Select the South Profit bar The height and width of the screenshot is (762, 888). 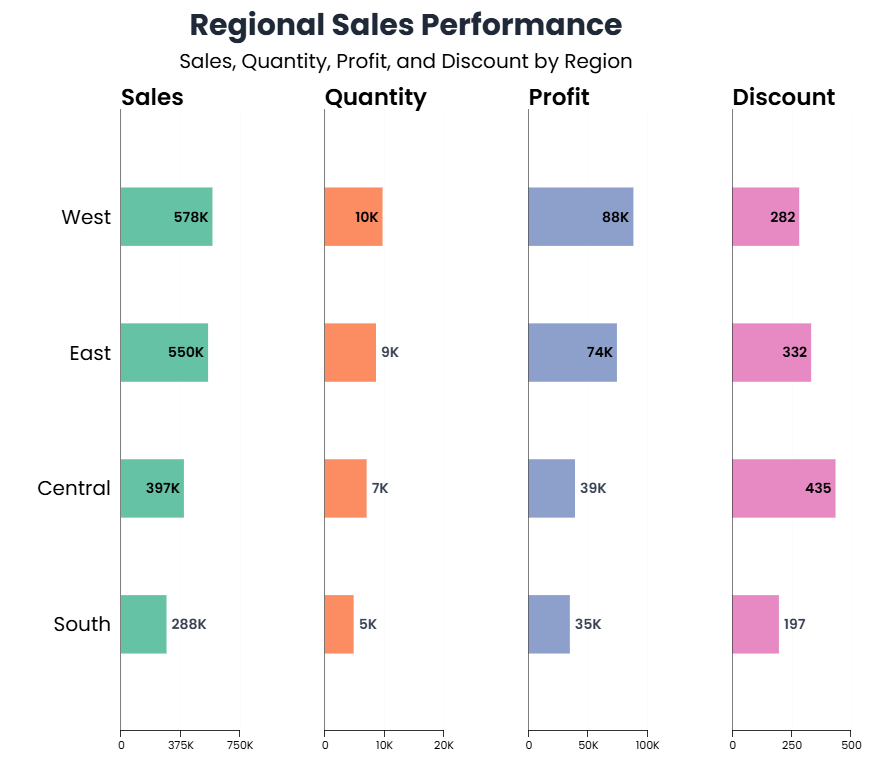(x=549, y=624)
